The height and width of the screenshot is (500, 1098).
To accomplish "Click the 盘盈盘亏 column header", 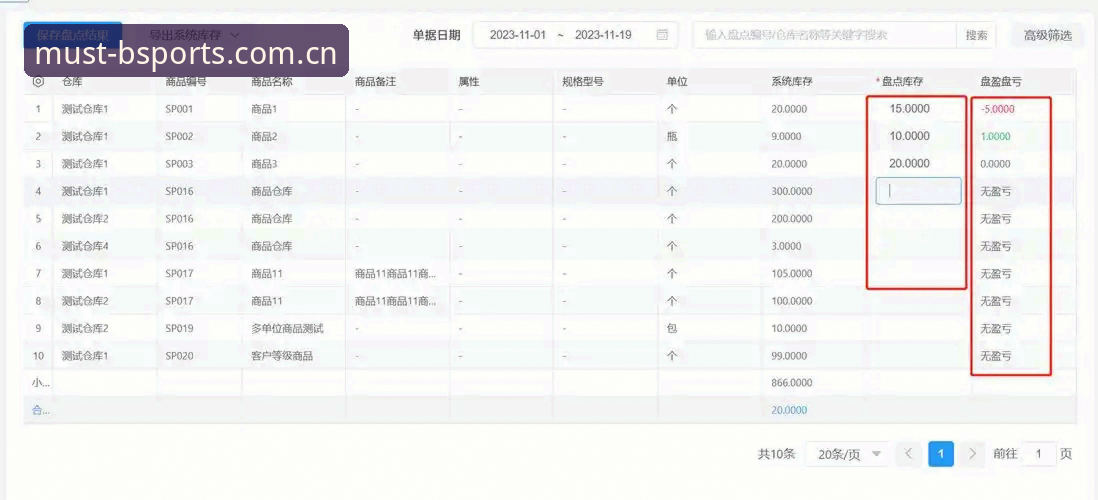I will click(1001, 82).
